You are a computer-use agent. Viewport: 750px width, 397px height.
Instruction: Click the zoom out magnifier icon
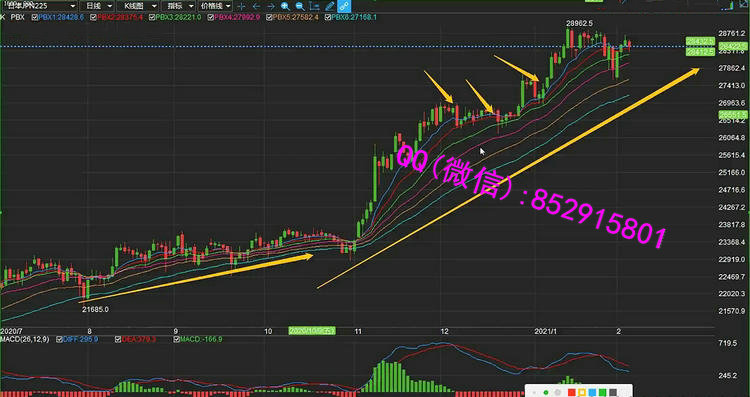pyautogui.click(x=300, y=6)
